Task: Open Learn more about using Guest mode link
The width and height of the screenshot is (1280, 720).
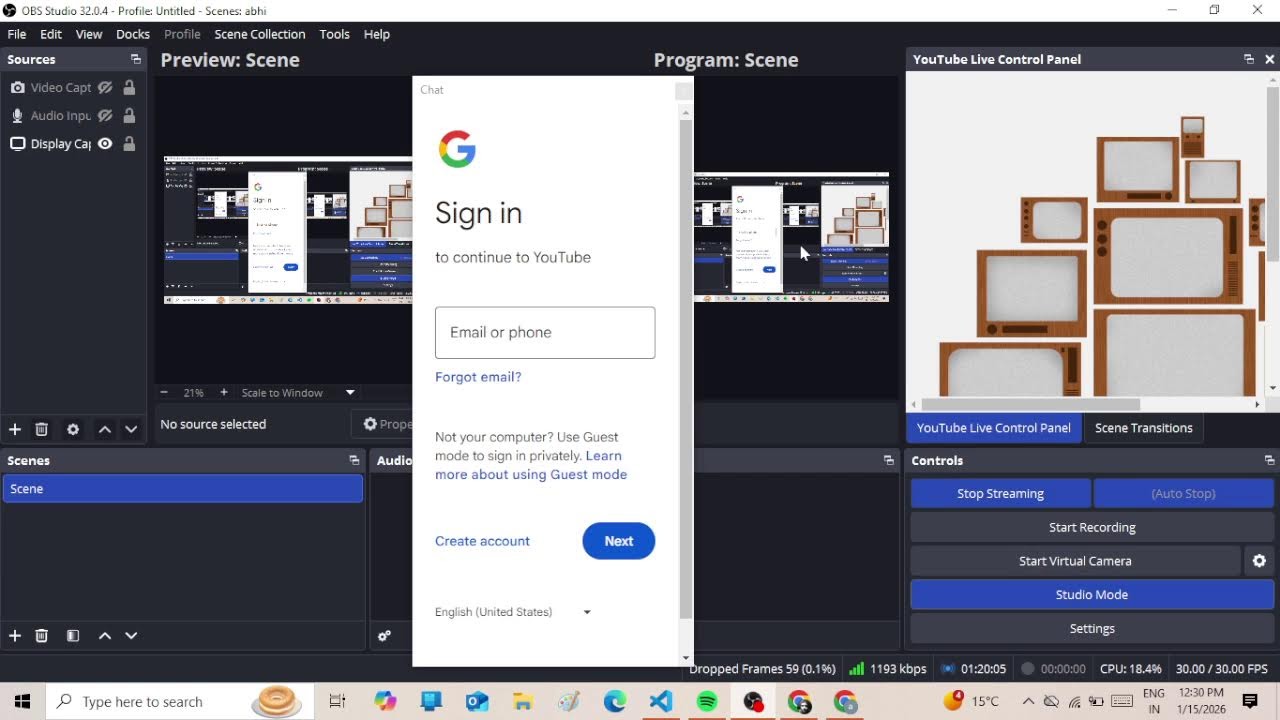Action: [x=531, y=465]
